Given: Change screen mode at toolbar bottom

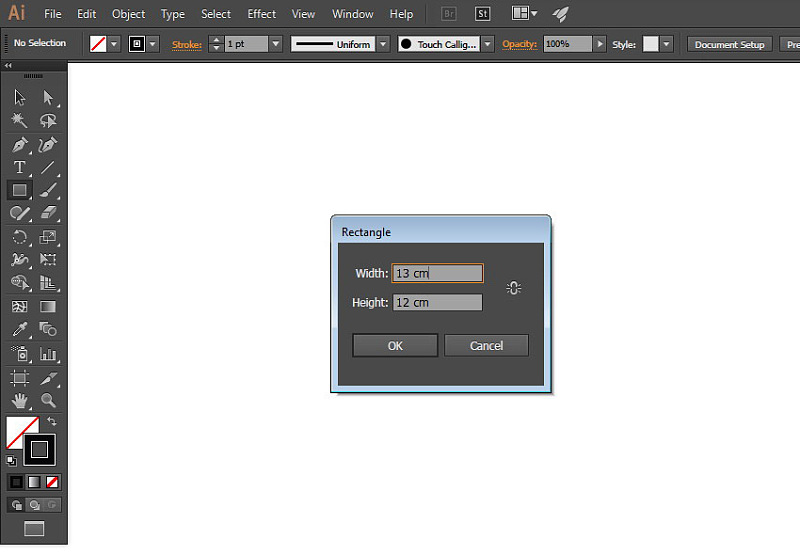Looking at the screenshot, I should (34, 528).
